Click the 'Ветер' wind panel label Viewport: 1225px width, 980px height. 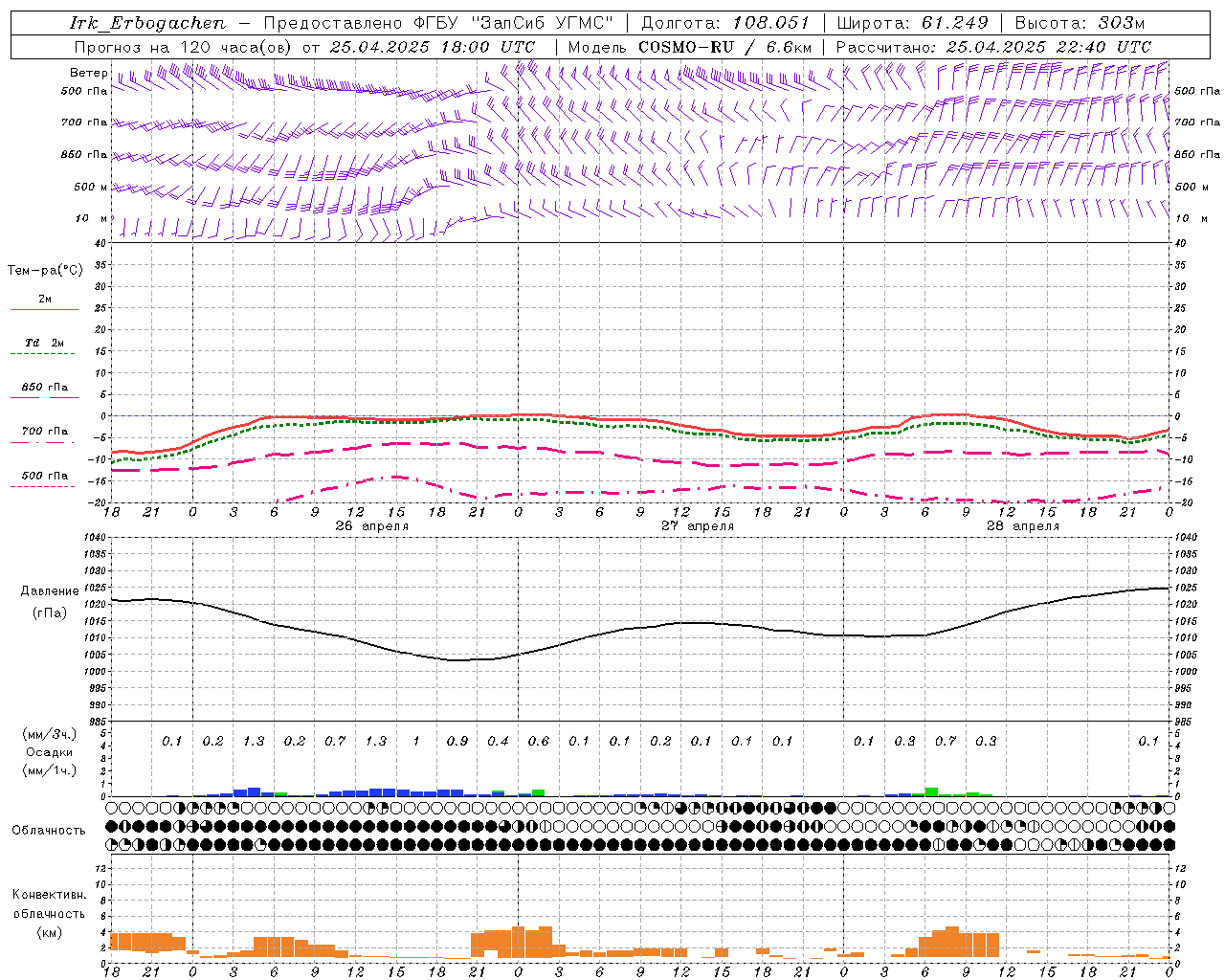89,73
